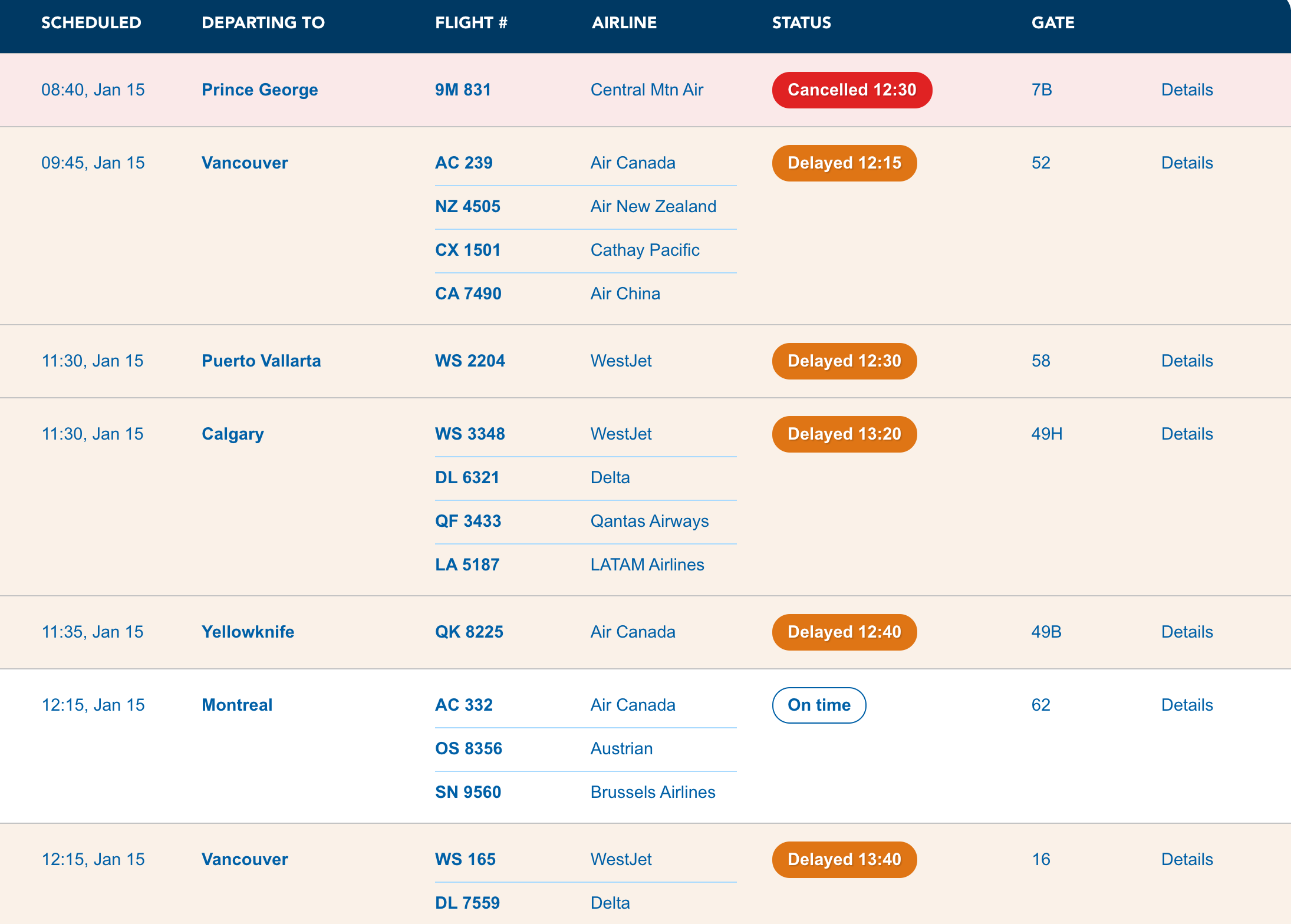
Task: Click the Yellowknife destination name
Action: click(248, 632)
